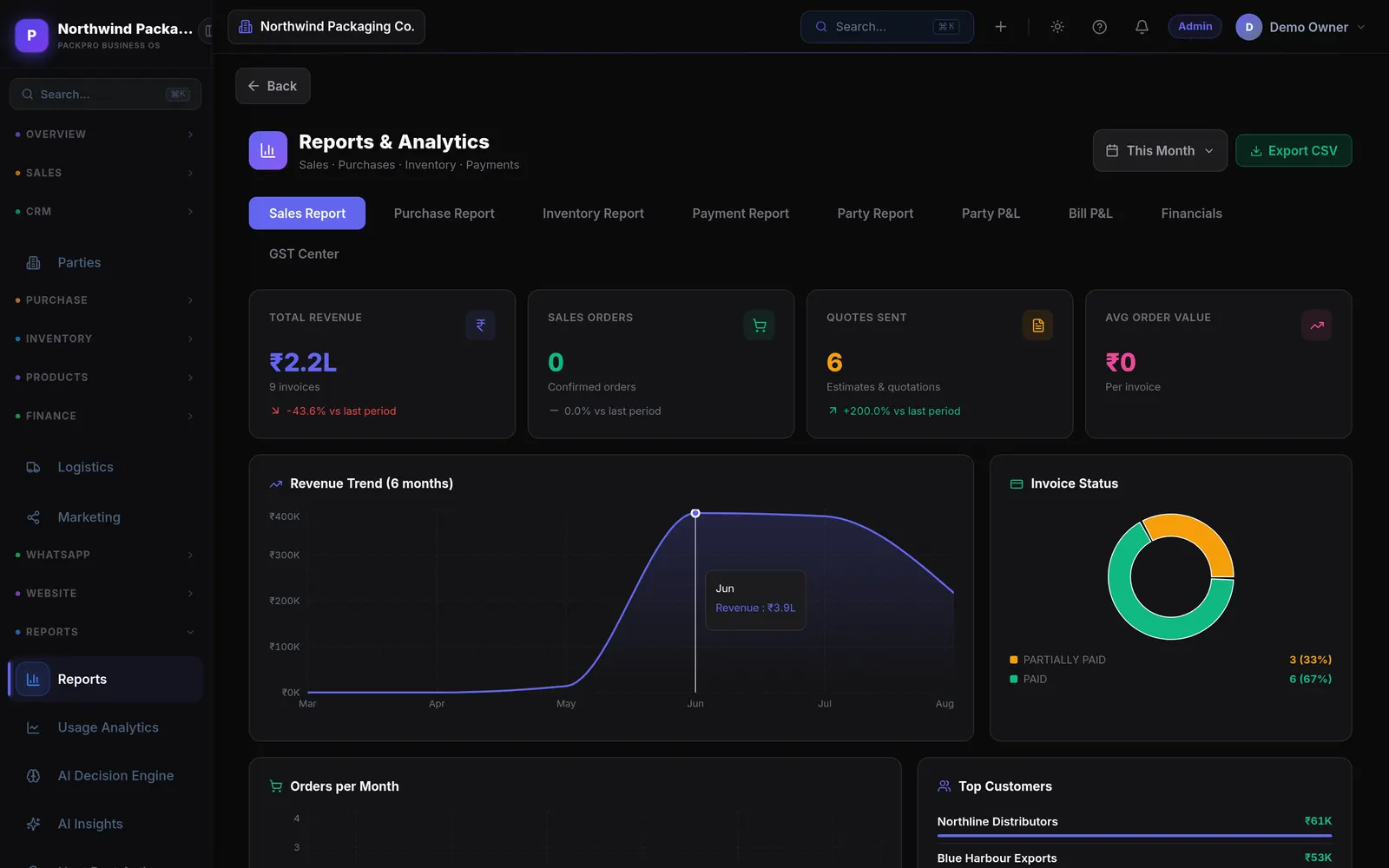
Task: Click the Back button
Action: (x=273, y=86)
